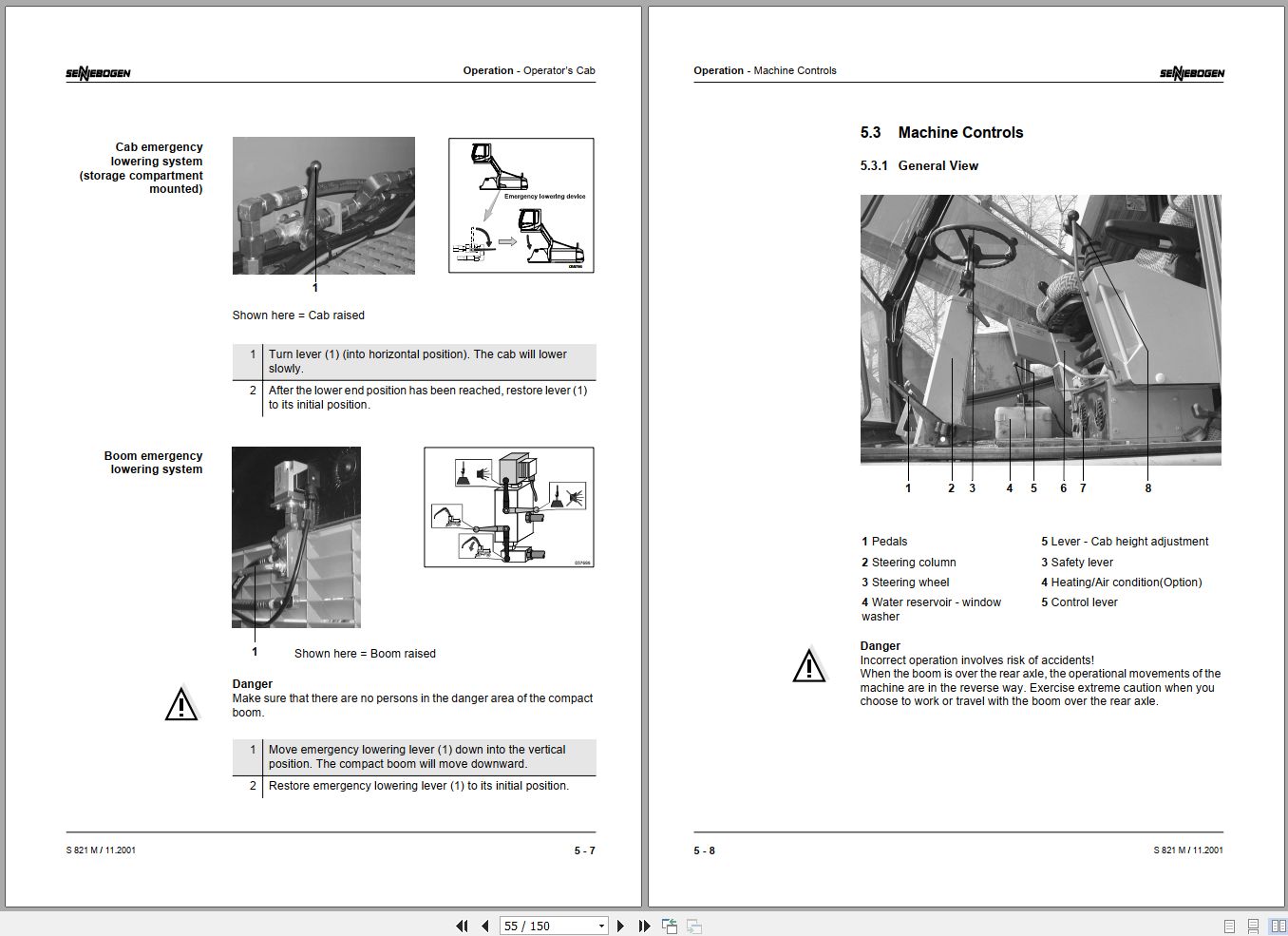This screenshot has width=1288, height=936.
Task: Click the 'Turn lever (1)' instruction step
Action: [x=414, y=361]
